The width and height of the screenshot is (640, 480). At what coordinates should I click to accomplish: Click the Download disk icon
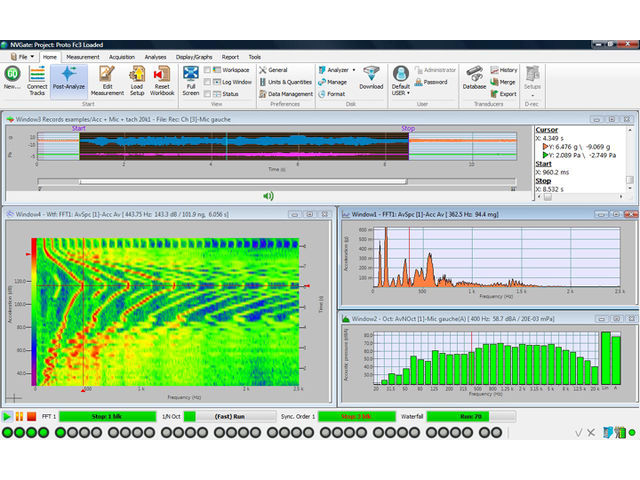pos(371,78)
